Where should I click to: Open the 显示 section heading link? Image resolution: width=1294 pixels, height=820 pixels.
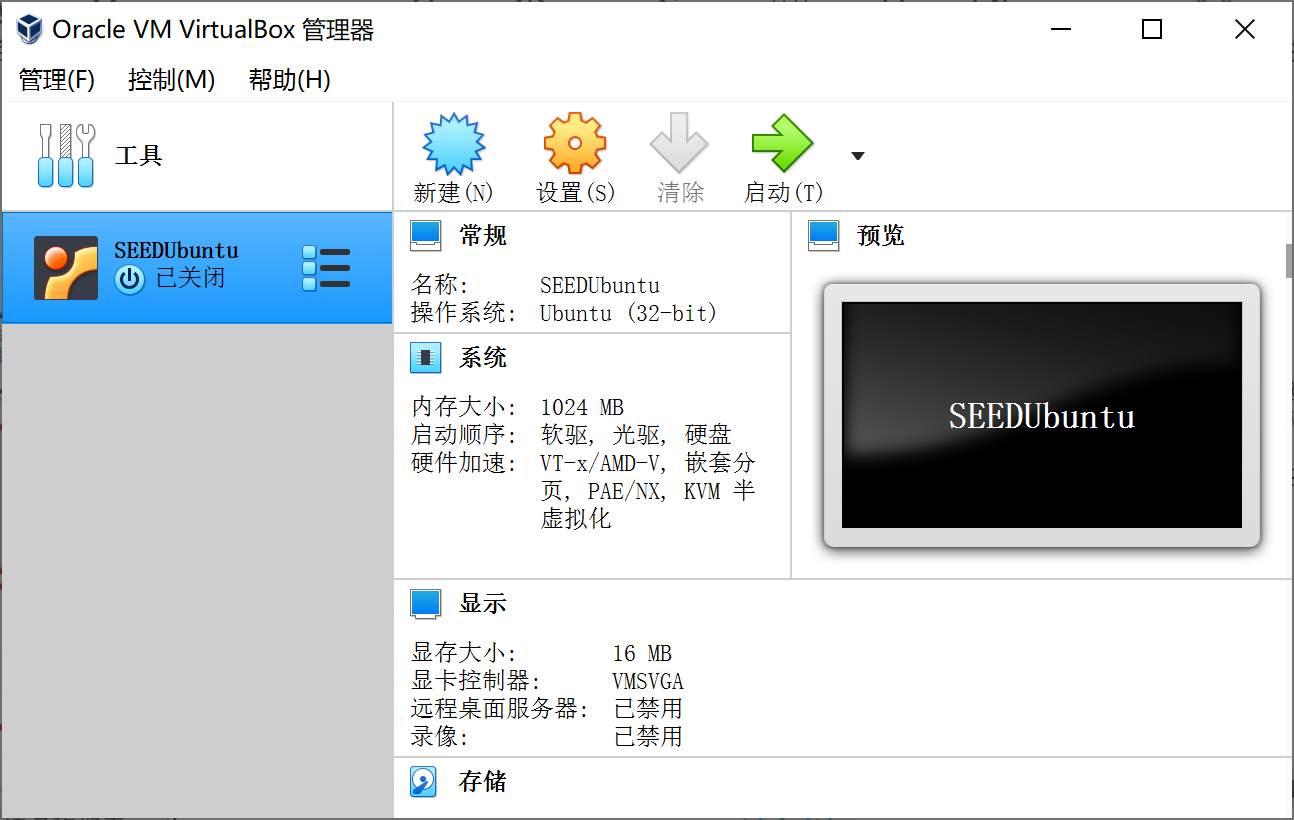(483, 604)
